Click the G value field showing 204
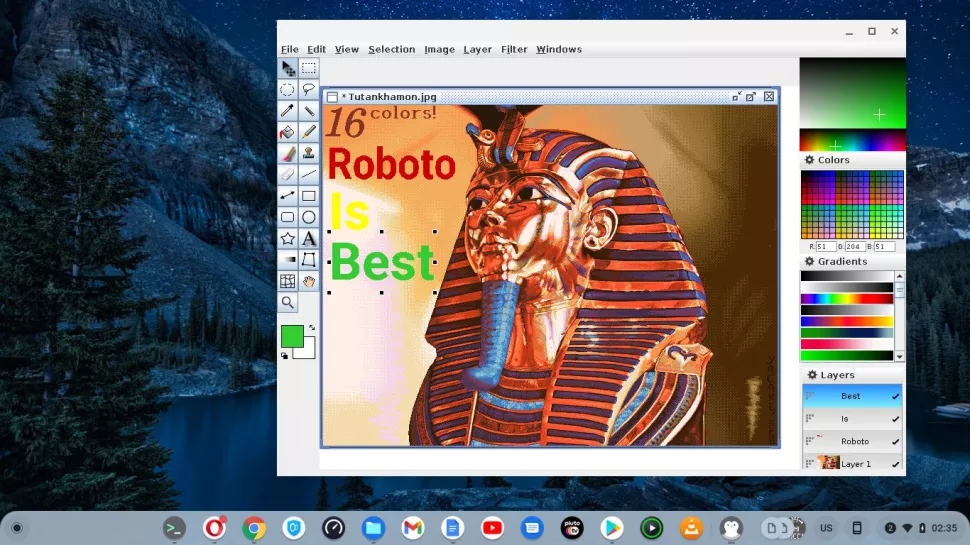 click(x=855, y=246)
